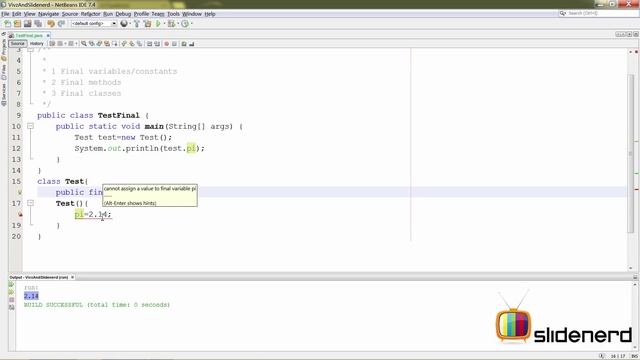Viewport: 640px width, 360px height.
Task: Re-run the program from the Output panel
Action: 11,284
